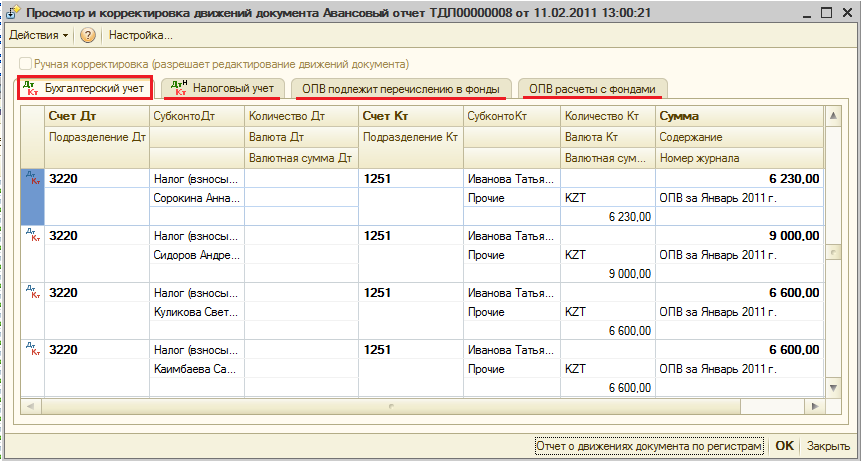This screenshot has height=461, width=861.
Task: Toggle the Ручная корректировка checkbox
Action: click(x=25, y=63)
